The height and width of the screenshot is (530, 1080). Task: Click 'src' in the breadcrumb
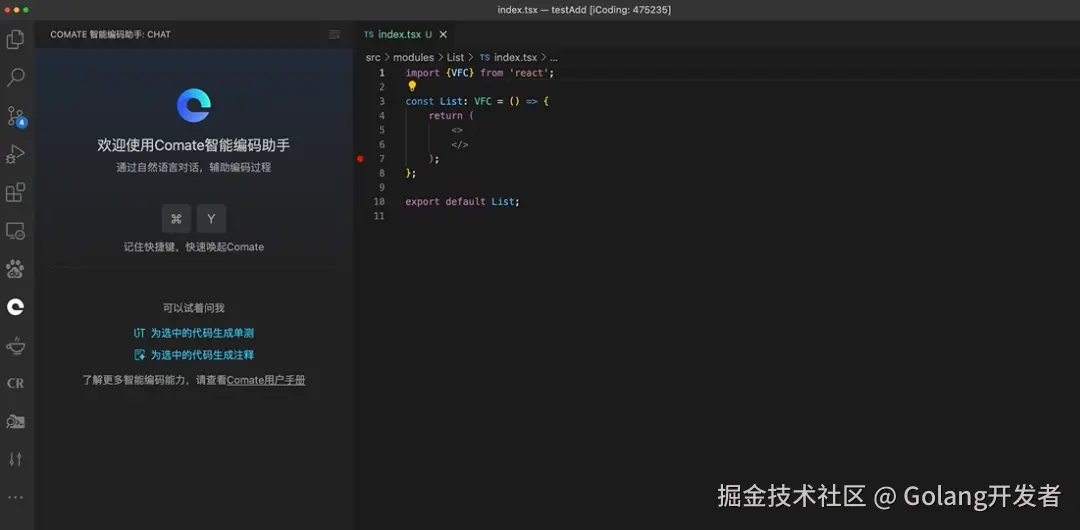[373, 58]
